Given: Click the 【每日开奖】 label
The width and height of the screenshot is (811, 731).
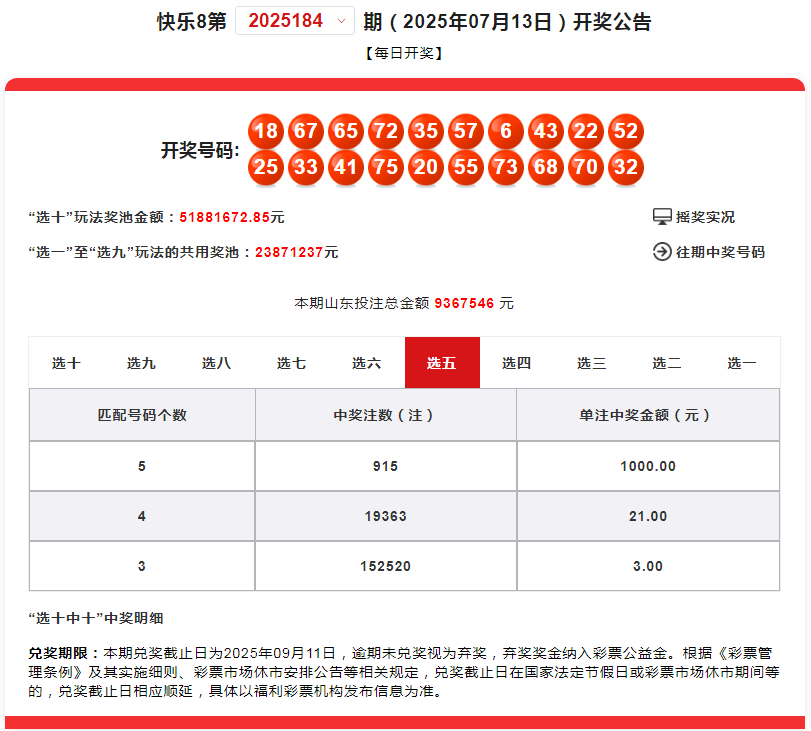Looking at the screenshot, I should click(404, 53).
